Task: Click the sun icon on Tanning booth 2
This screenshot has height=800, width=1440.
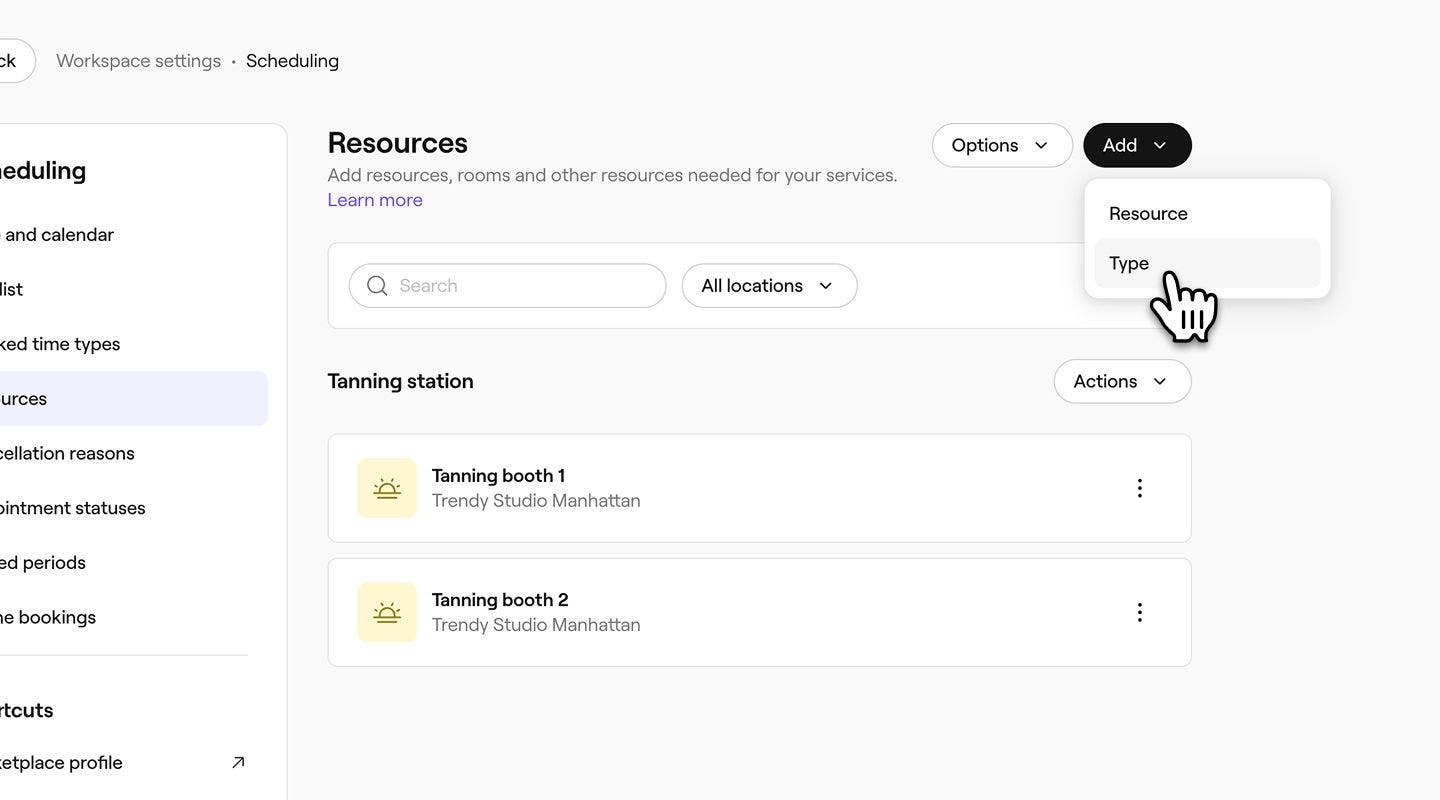Action: [x=387, y=611]
